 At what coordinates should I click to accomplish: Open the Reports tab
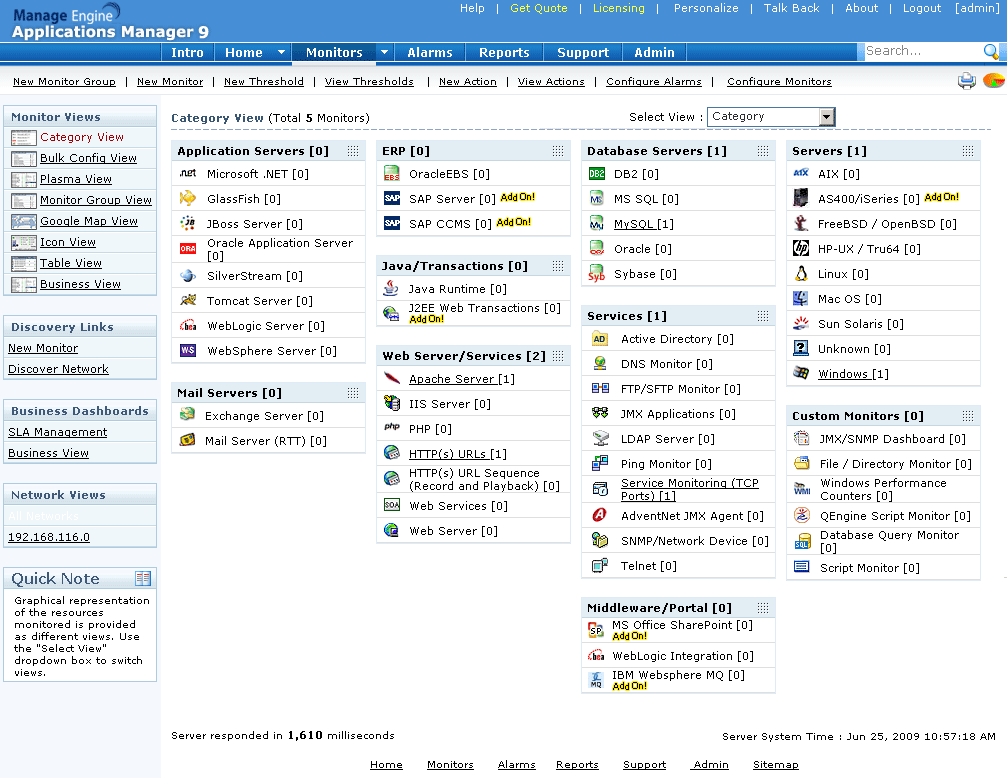[504, 53]
